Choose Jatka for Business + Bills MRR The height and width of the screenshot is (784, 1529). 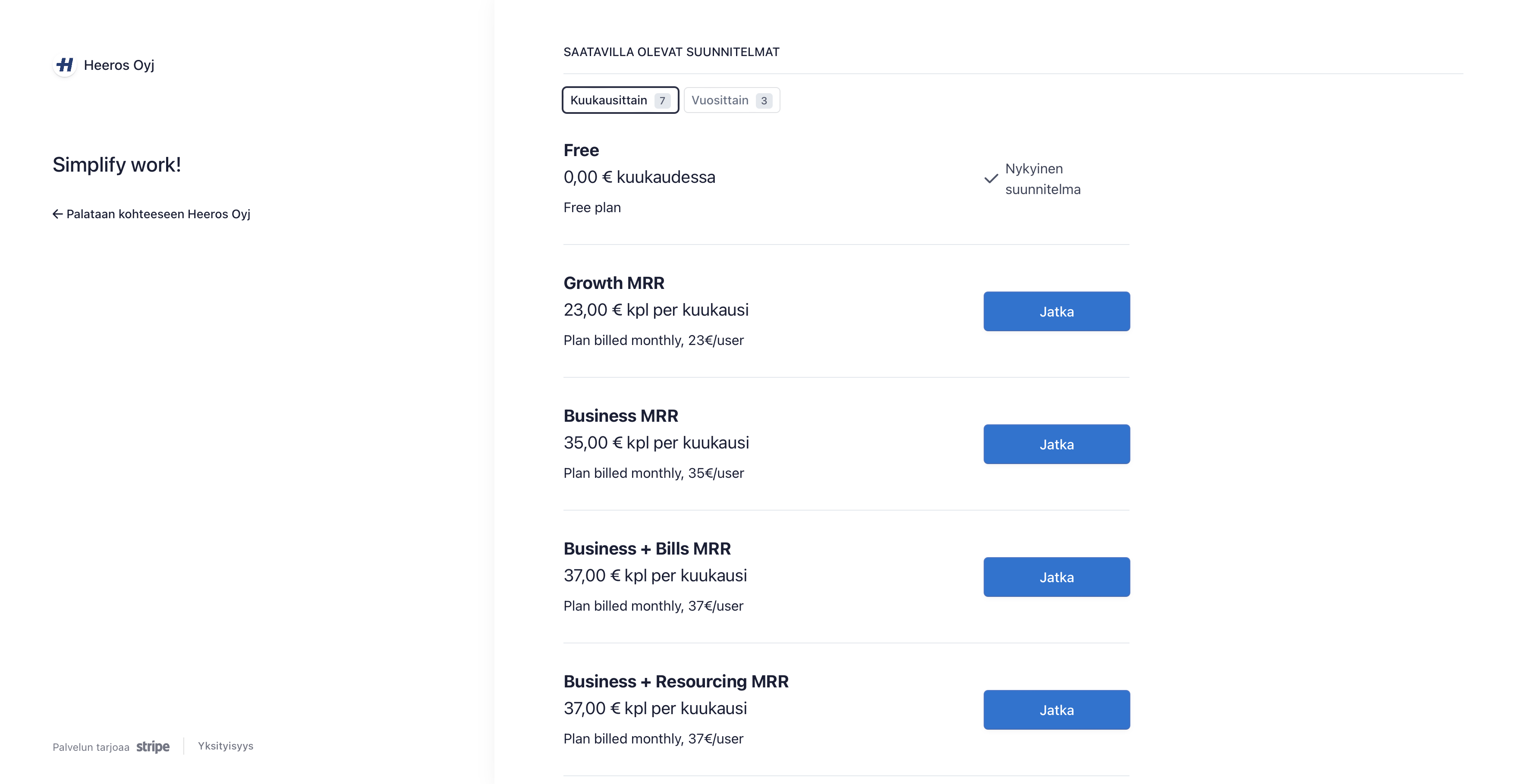point(1057,577)
